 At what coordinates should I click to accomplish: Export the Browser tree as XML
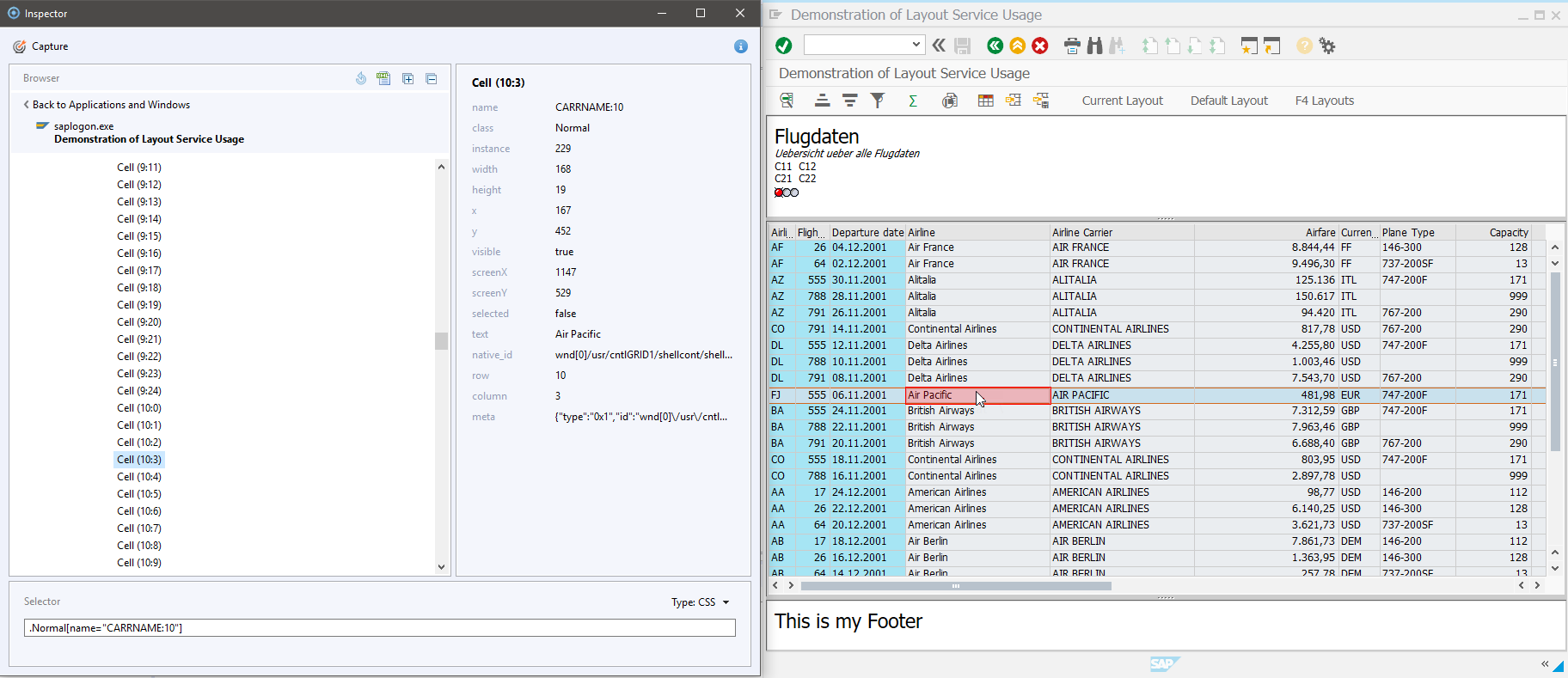coord(383,78)
